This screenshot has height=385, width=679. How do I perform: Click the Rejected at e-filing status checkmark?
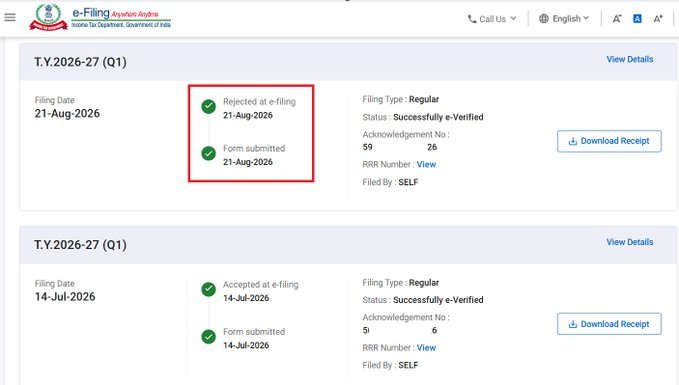[x=209, y=106]
